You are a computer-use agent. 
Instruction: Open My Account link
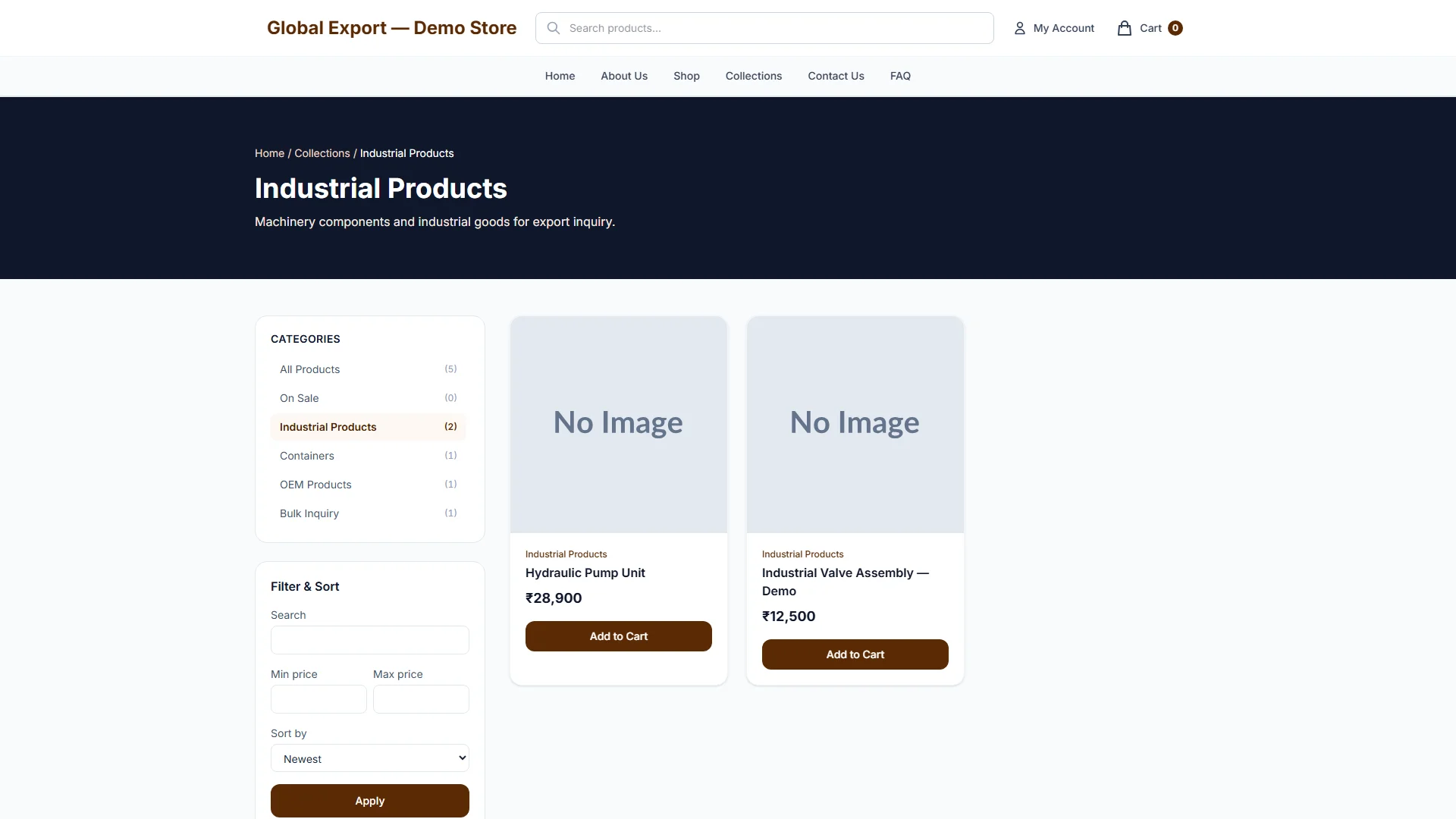(x=1055, y=28)
